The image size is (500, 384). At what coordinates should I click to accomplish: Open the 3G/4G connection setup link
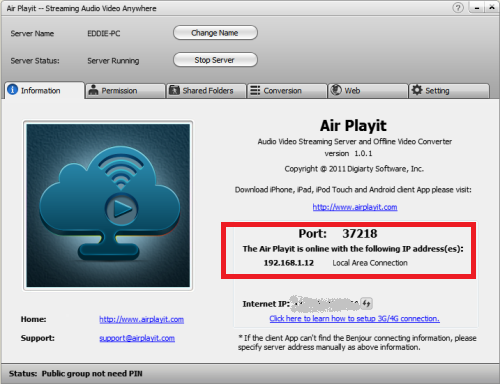click(x=354, y=319)
